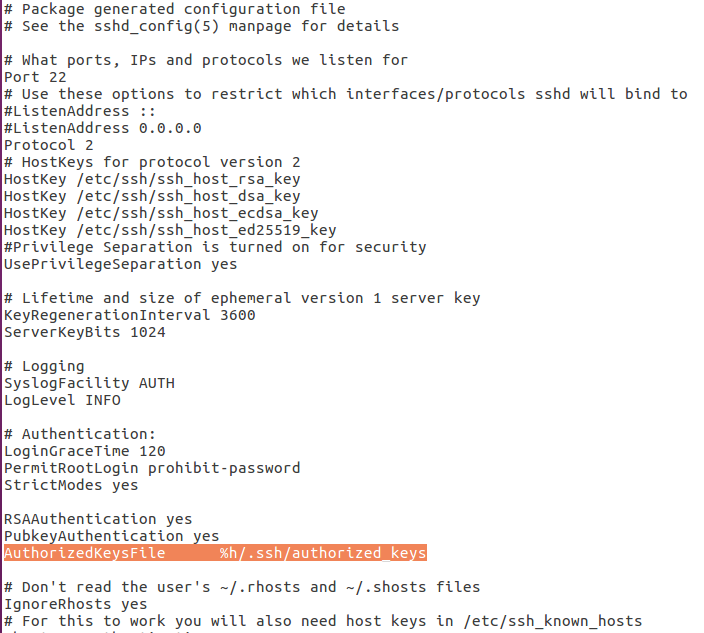Viewport: 704px width, 633px height.
Task: Click the #ListenAddress 0.0.0.0 line
Action: pyautogui.click(x=102, y=128)
